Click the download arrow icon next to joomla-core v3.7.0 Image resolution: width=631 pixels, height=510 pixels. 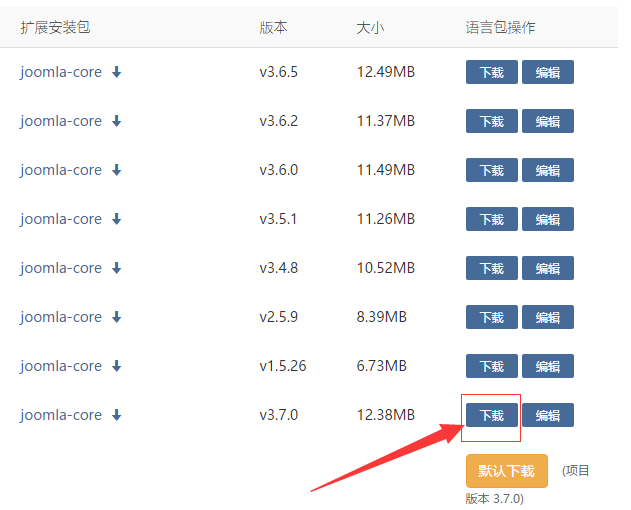(x=117, y=415)
